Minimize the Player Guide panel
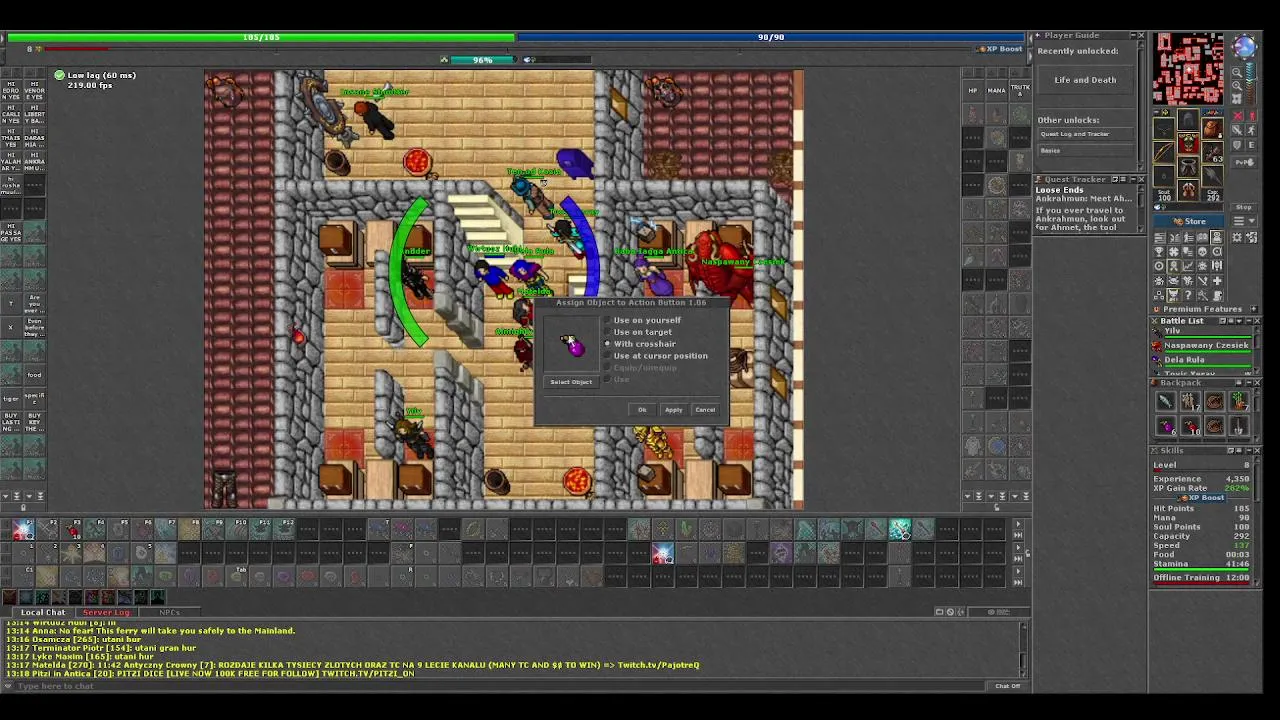 (1131, 35)
